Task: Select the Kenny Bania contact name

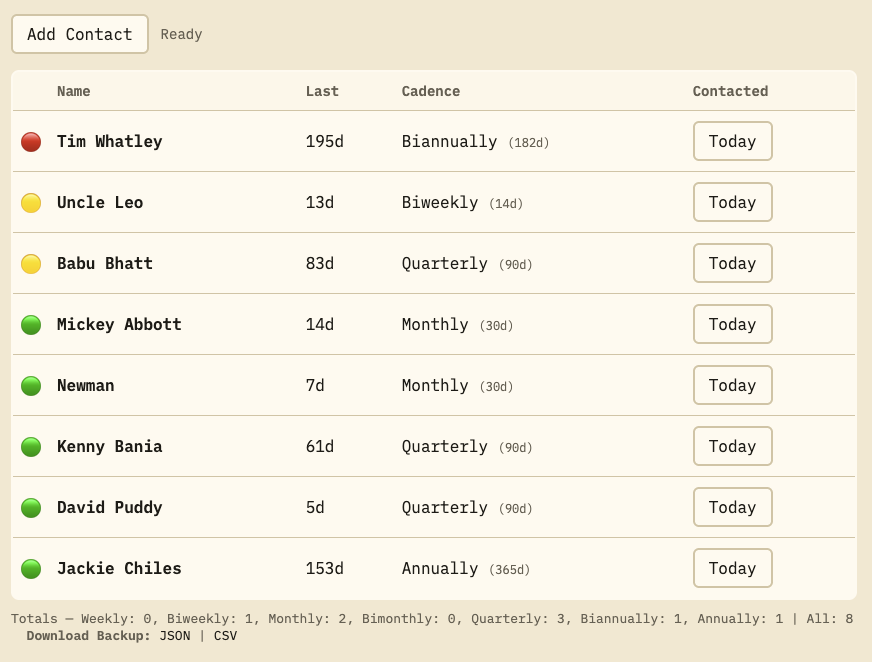Action: tap(109, 447)
